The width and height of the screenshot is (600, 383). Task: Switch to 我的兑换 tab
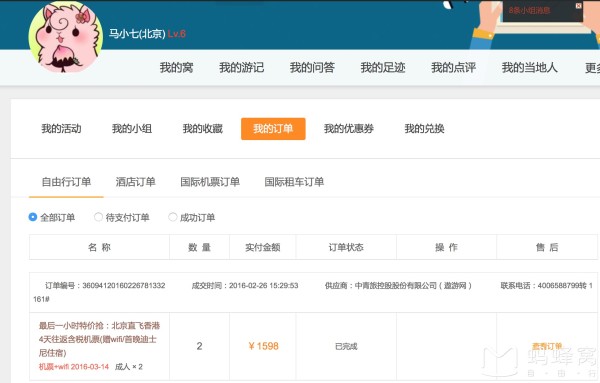[424, 129]
